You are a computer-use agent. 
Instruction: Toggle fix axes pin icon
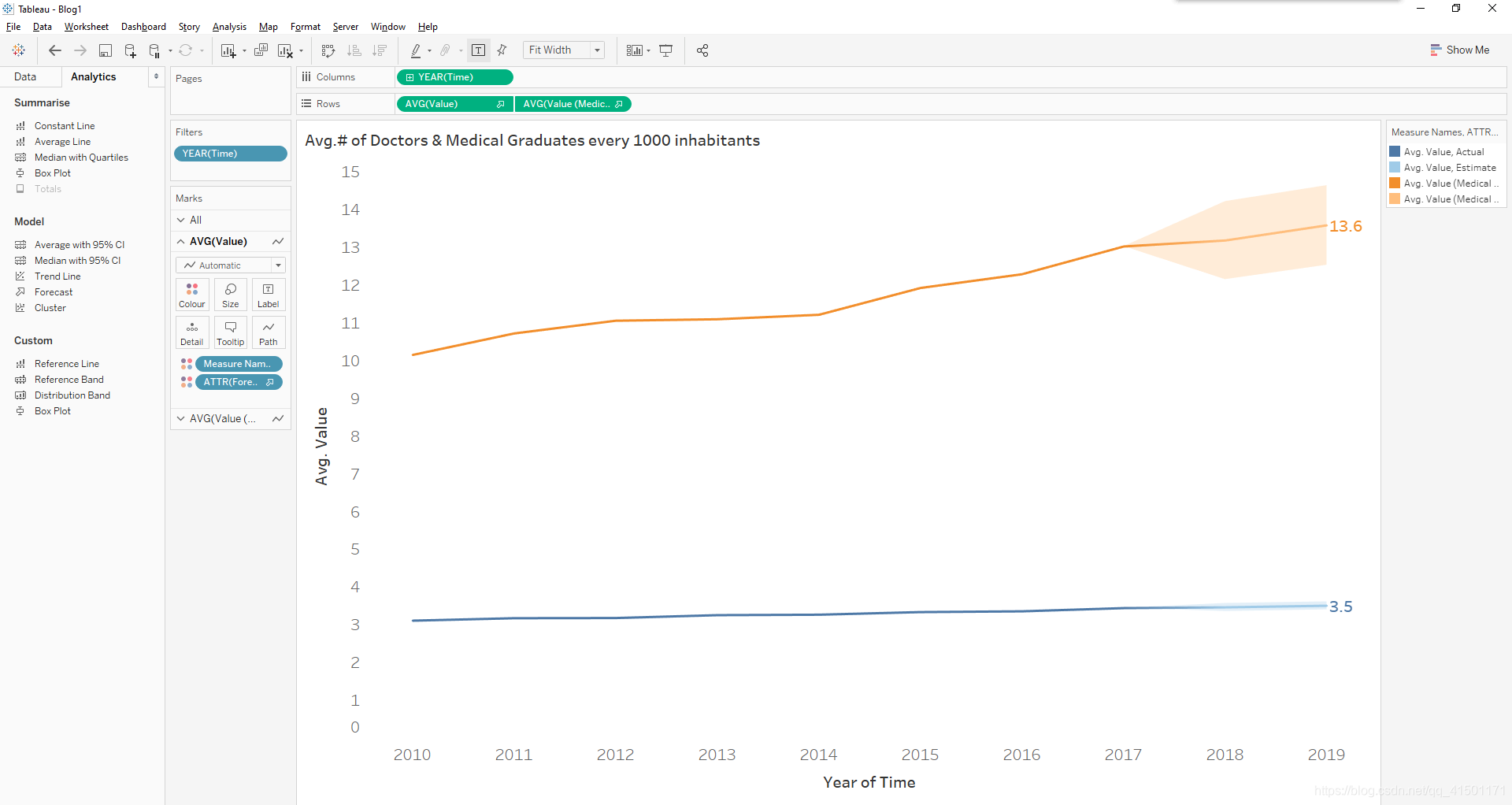[502, 50]
